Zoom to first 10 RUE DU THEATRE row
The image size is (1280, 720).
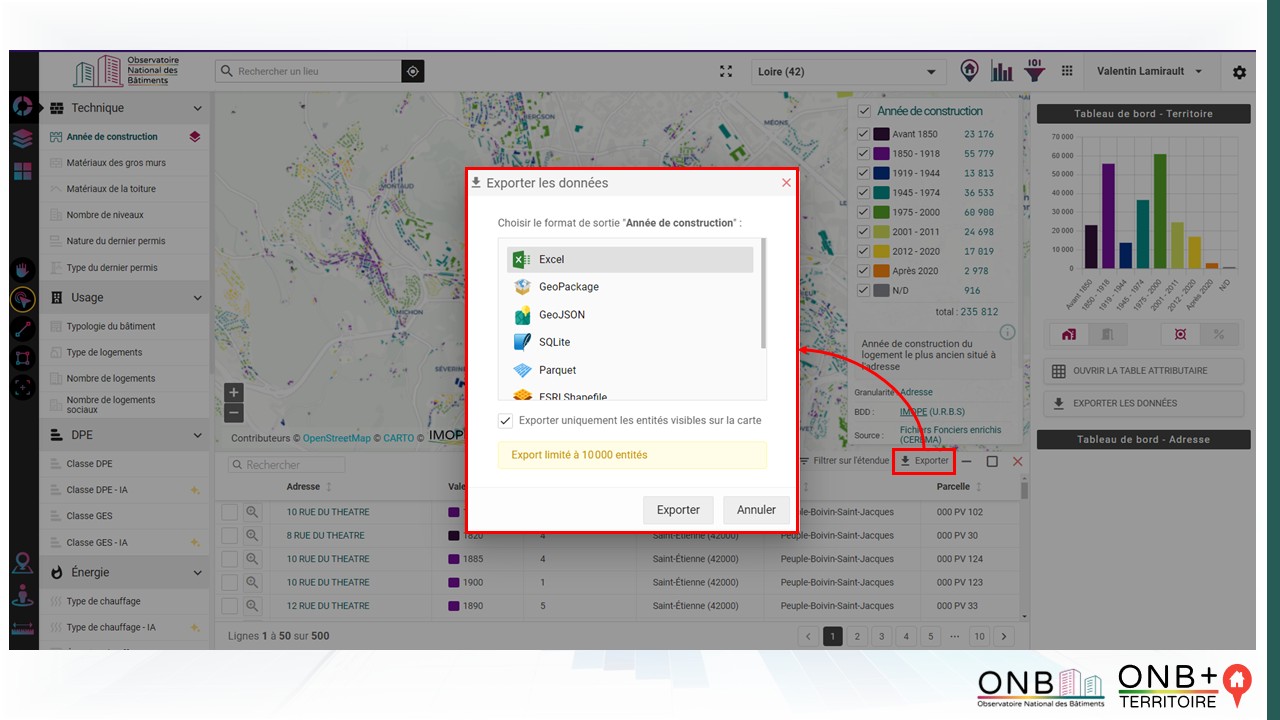coord(252,512)
